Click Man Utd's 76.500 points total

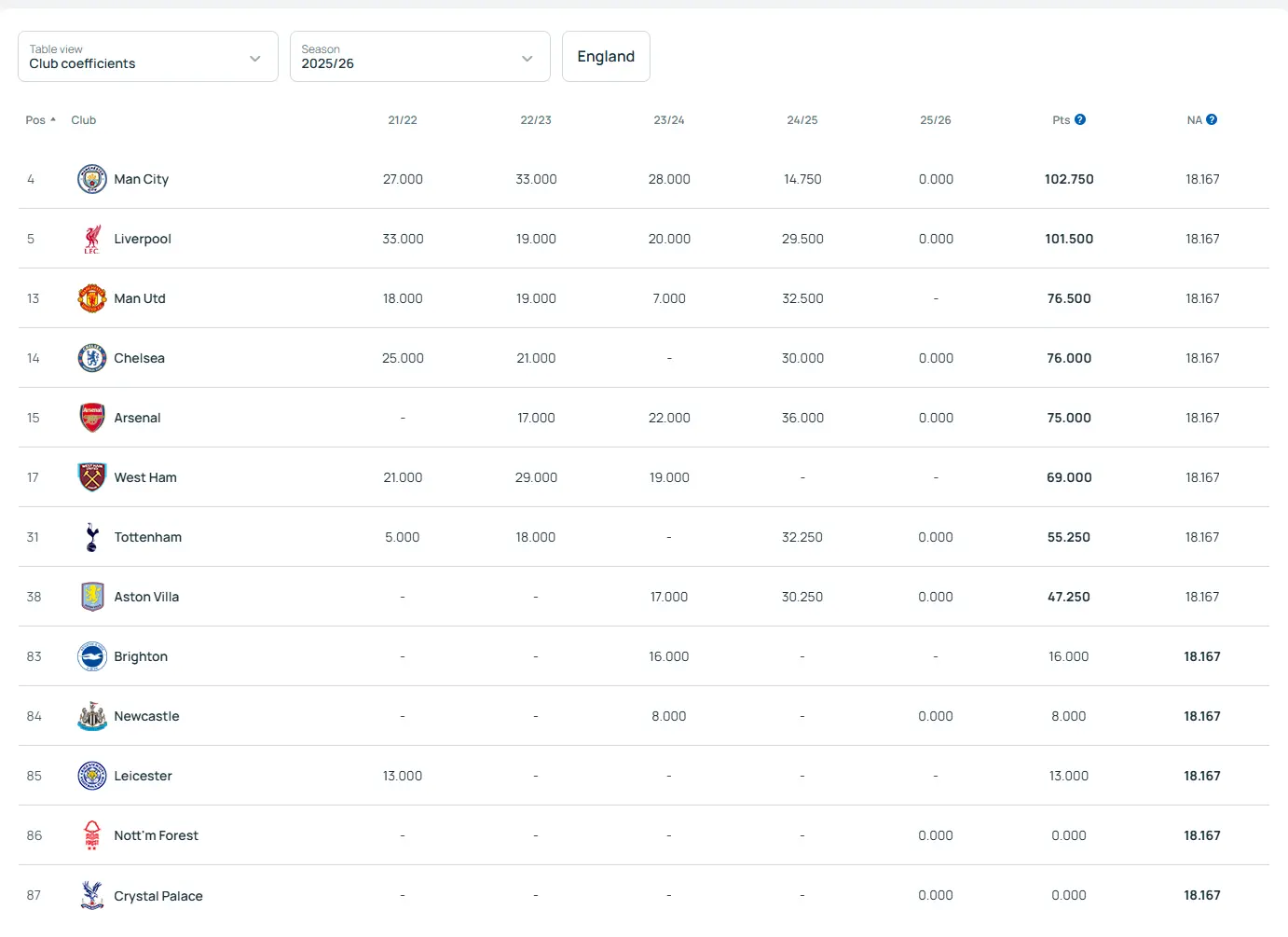[x=1069, y=298]
